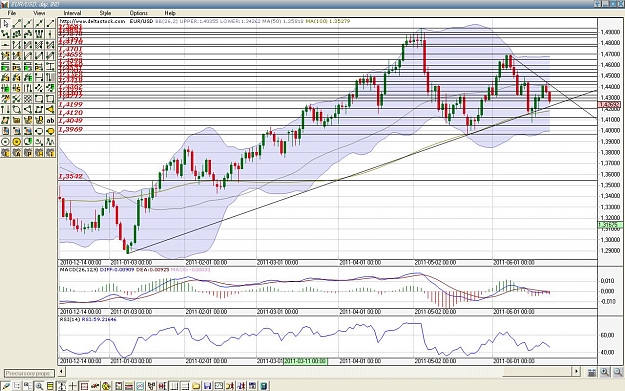Click the red current price tag on axis
Viewport: 625px width, 391px height.
[609, 105]
